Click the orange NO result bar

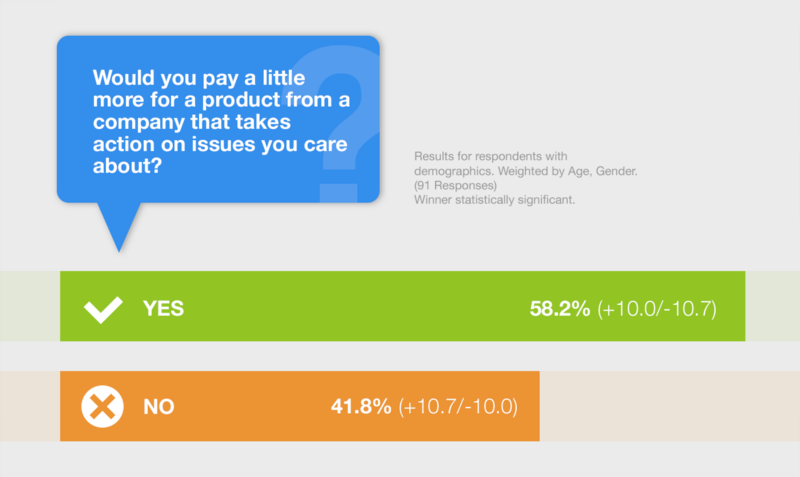[x=299, y=406]
